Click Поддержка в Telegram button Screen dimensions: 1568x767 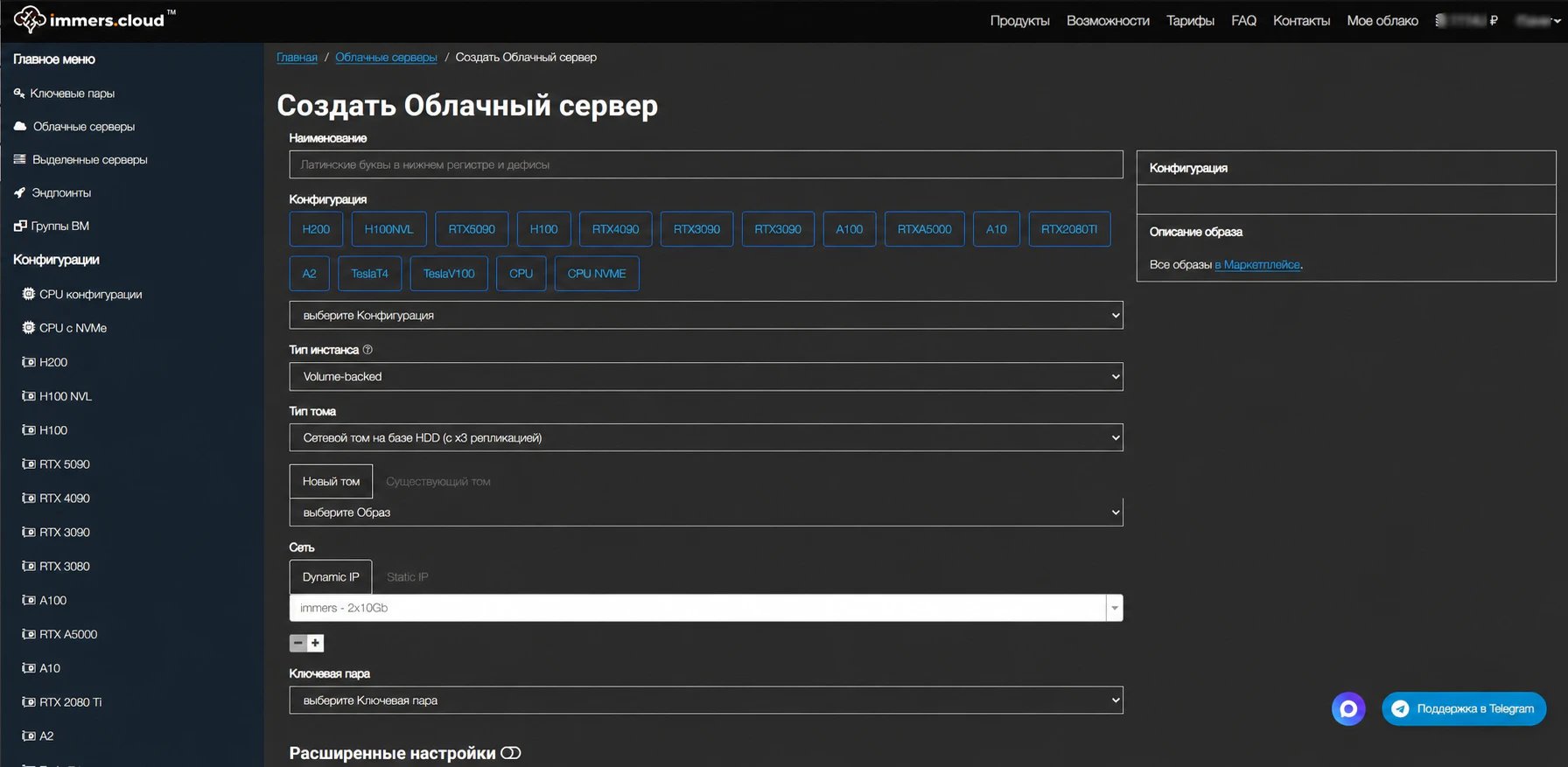1464,708
